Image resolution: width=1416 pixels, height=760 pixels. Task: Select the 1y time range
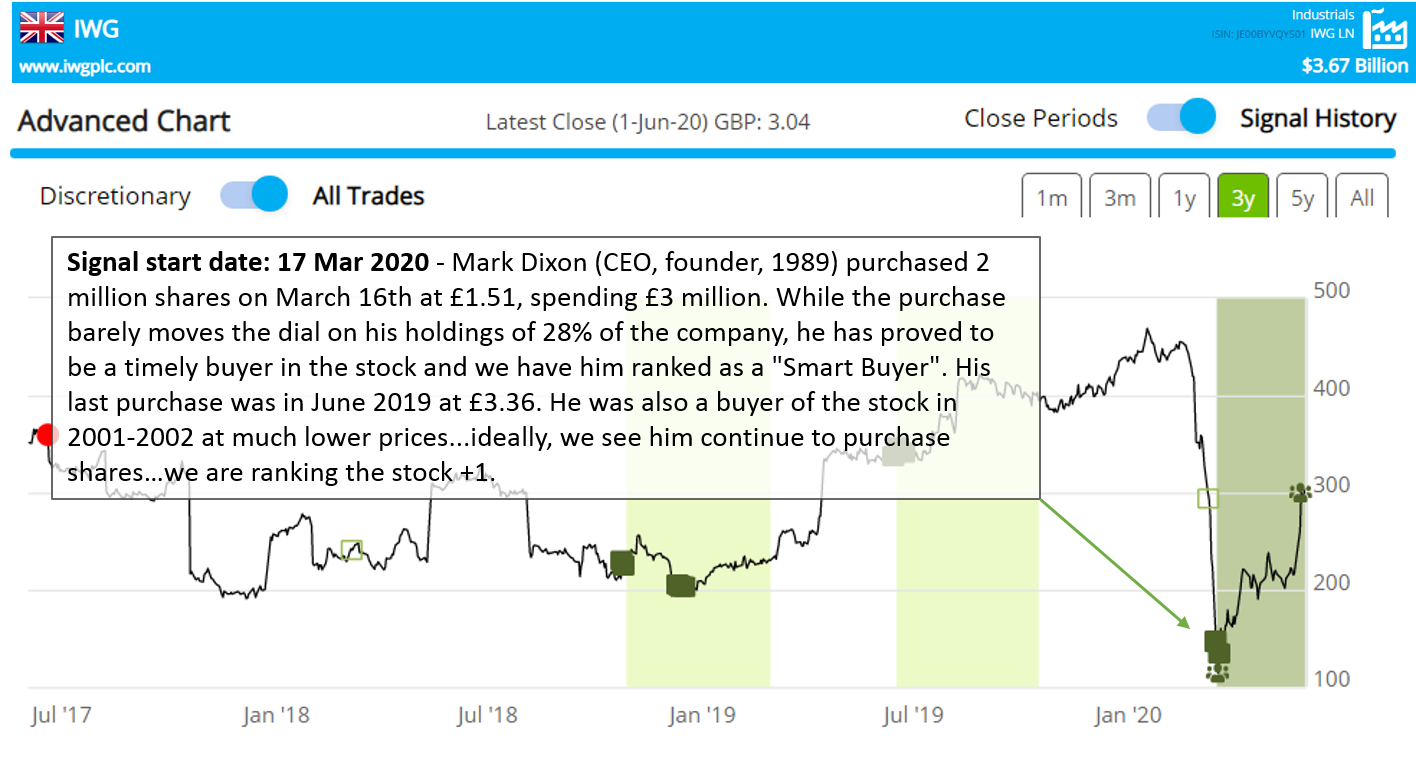point(1184,197)
